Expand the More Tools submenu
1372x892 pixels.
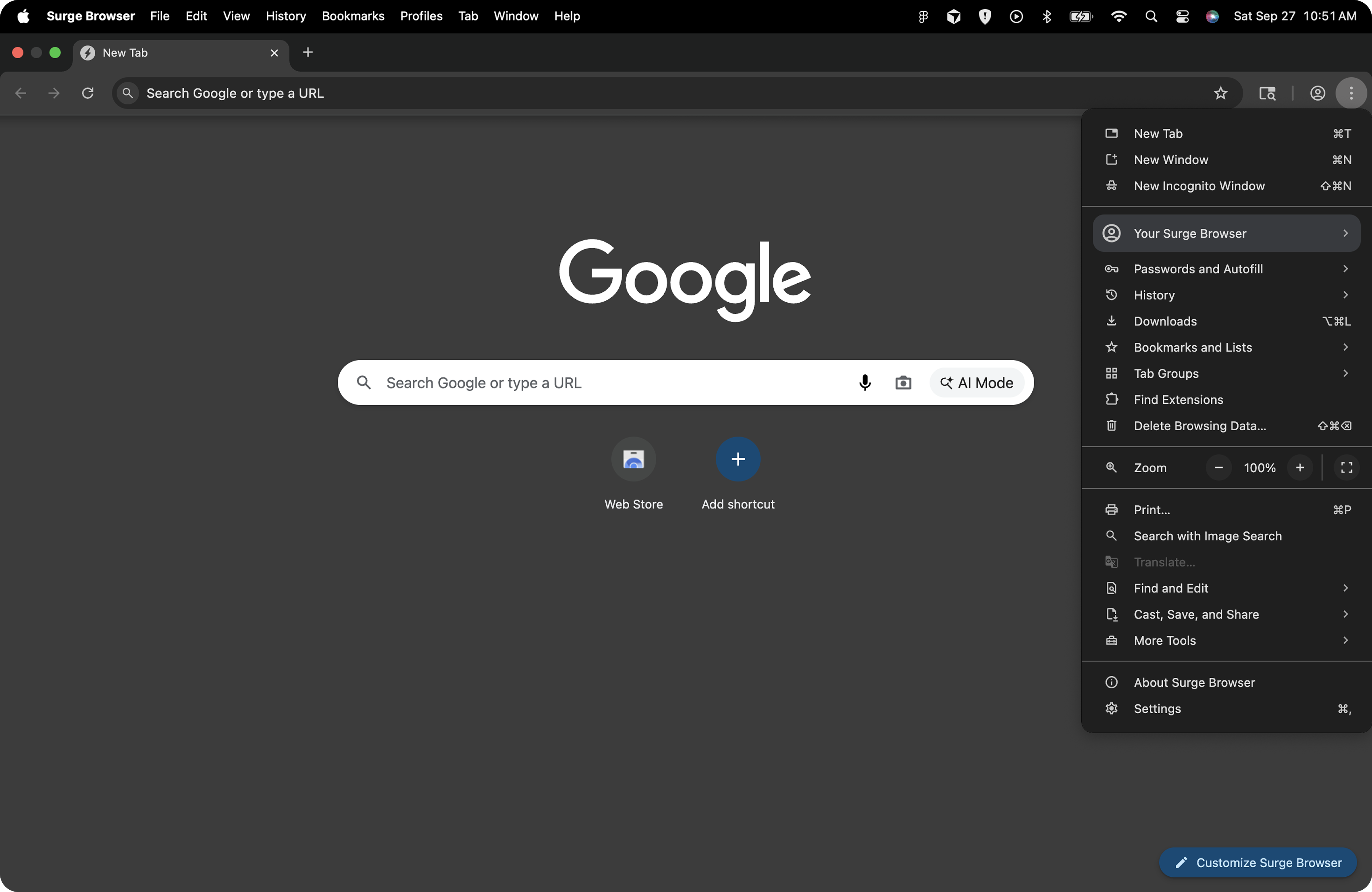tap(1226, 640)
